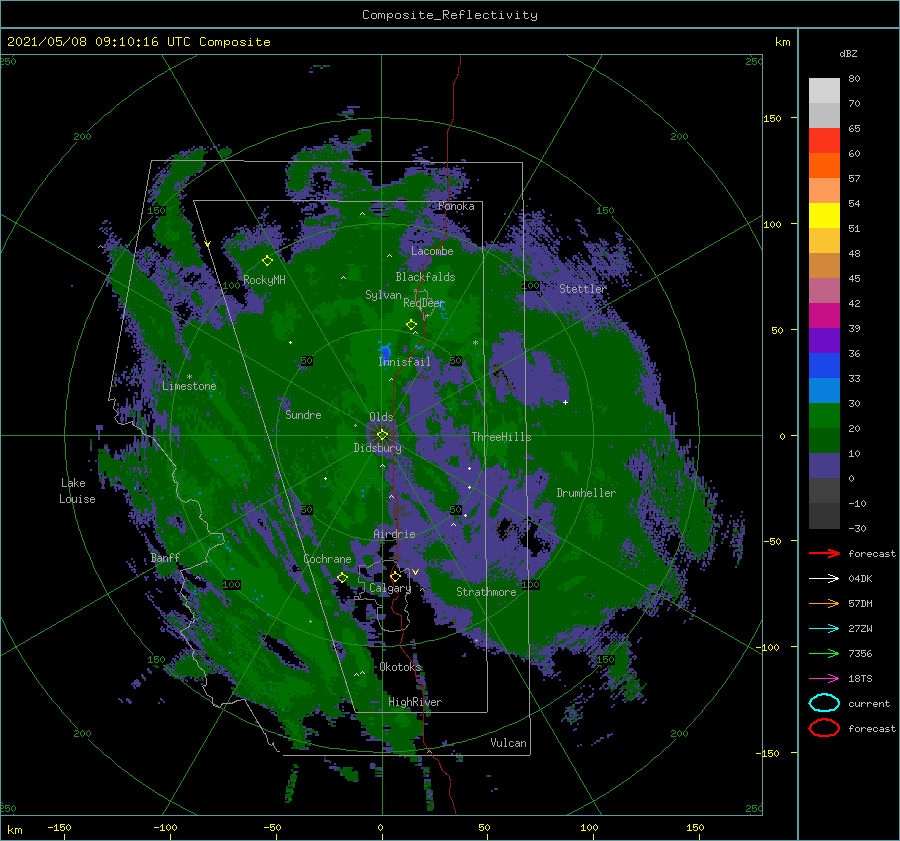Screen dimensions: 900x841
Task: Click the Blackfalds label
Action: pyautogui.click(x=425, y=277)
